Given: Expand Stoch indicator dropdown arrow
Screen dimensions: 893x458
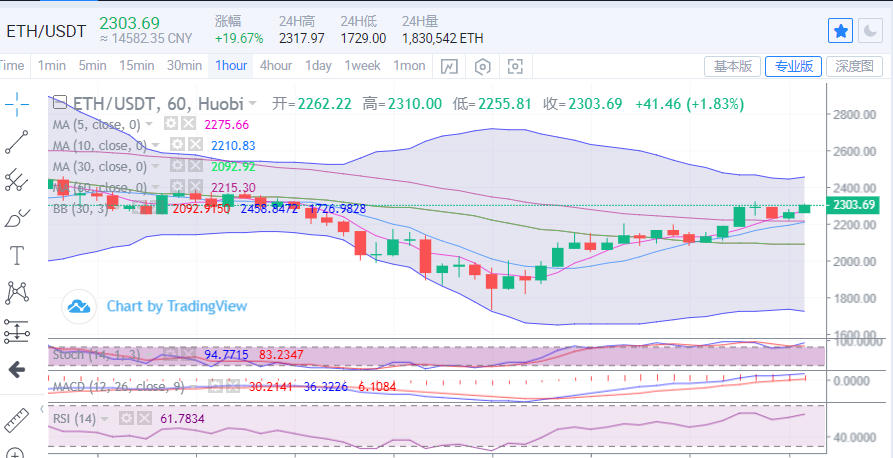Looking at the screenshot, I should click(151, 355).
